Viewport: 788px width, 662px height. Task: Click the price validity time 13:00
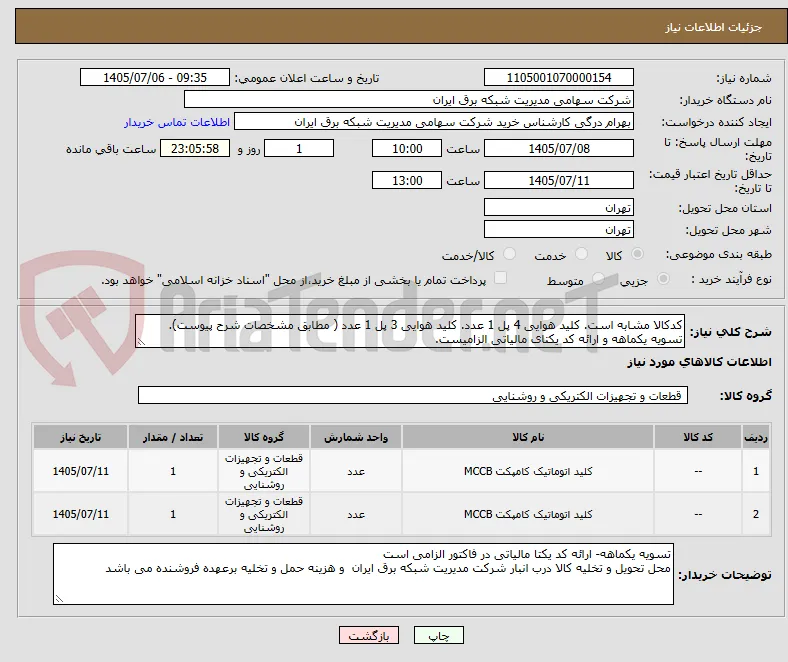(x=407, y=180)
